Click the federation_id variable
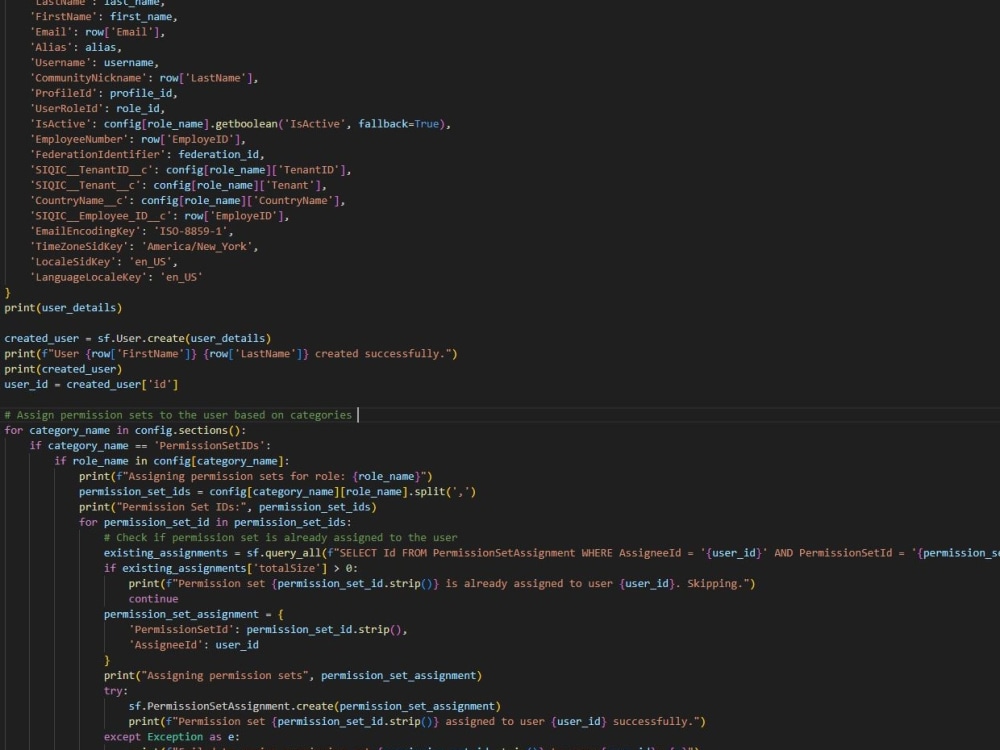 (219, 154)
